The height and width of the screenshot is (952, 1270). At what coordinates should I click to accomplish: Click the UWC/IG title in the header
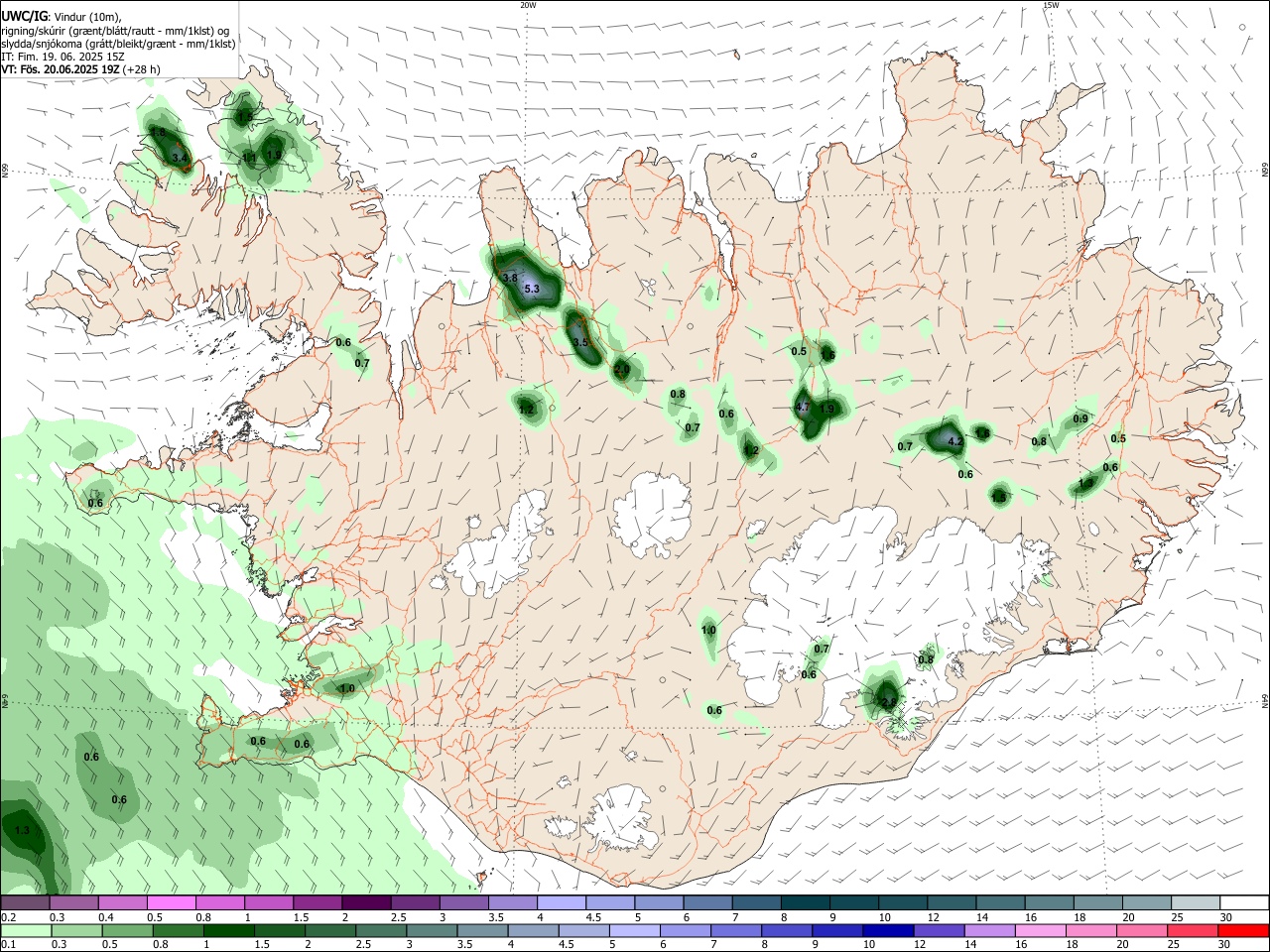23,16
